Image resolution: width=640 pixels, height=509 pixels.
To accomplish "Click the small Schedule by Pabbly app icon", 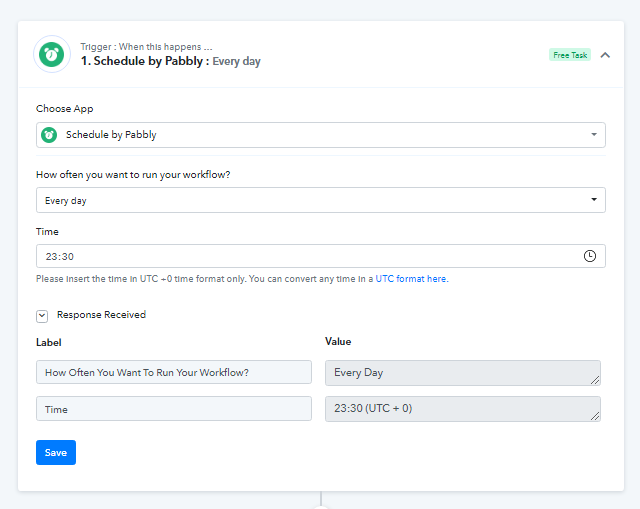I will pyautogui.click(x=49, y=135).
